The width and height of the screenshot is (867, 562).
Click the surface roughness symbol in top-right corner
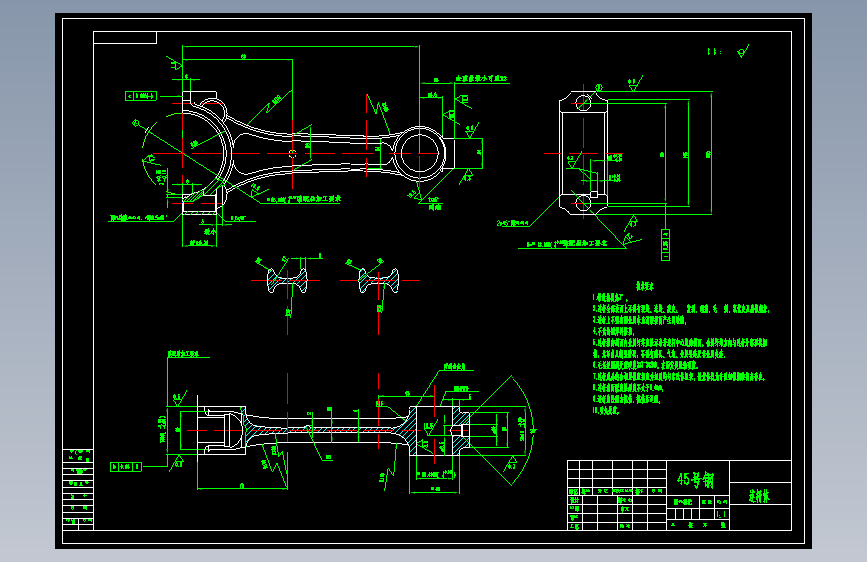click(743, 51)
